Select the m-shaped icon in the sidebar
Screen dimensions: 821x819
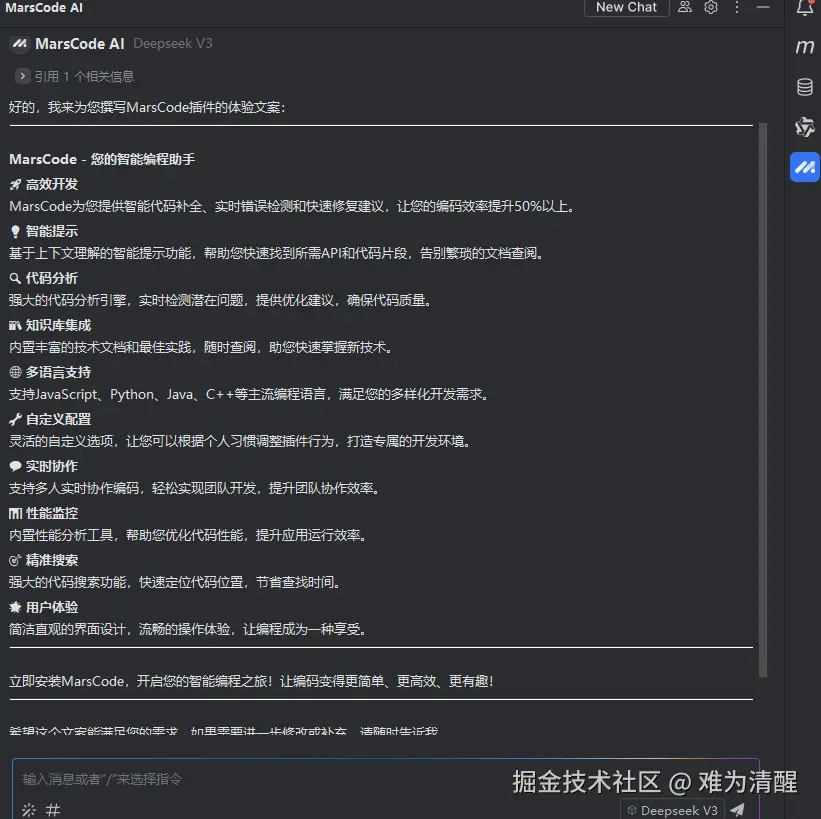coord(805,46)
